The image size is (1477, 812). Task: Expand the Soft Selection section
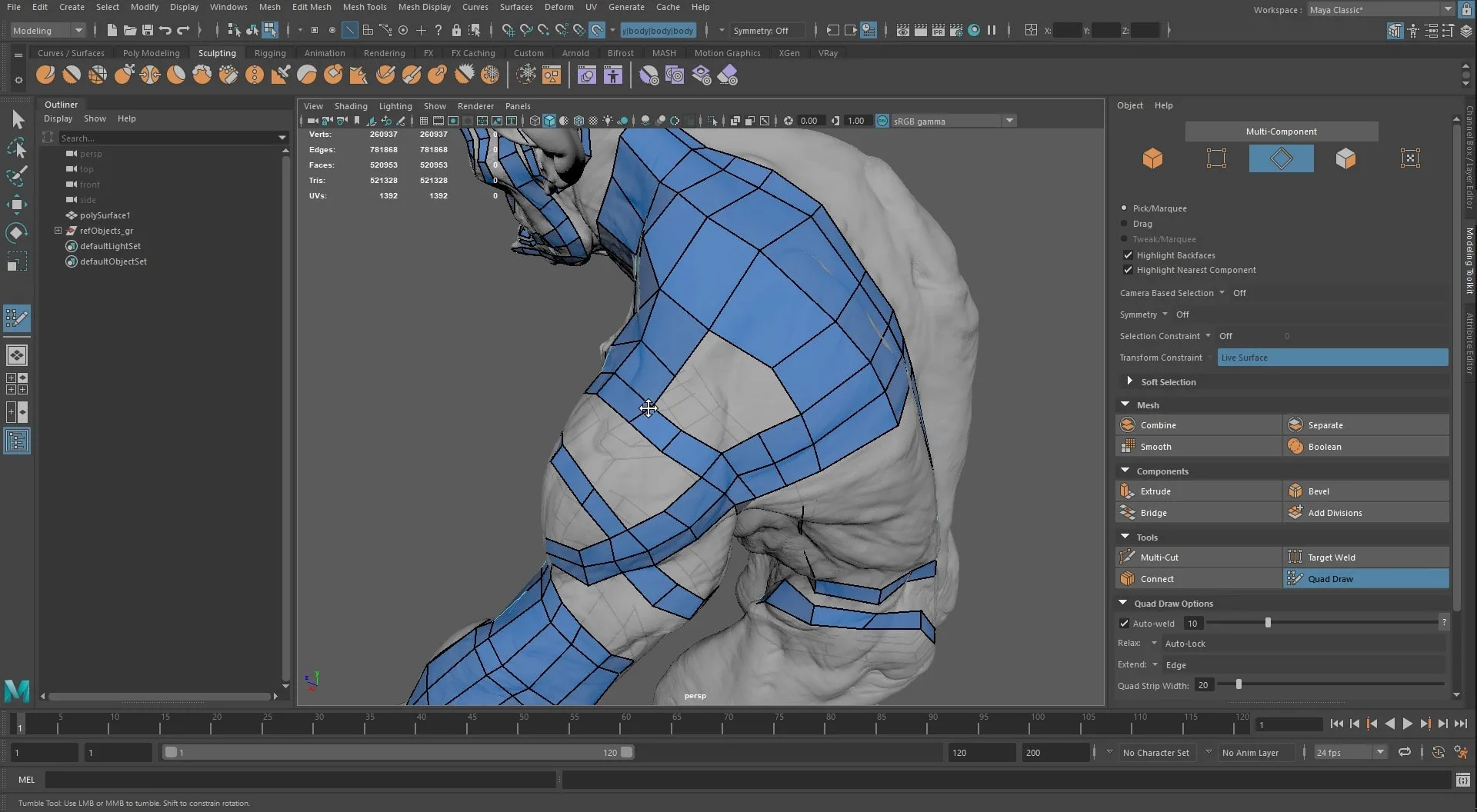point(1129,381)
